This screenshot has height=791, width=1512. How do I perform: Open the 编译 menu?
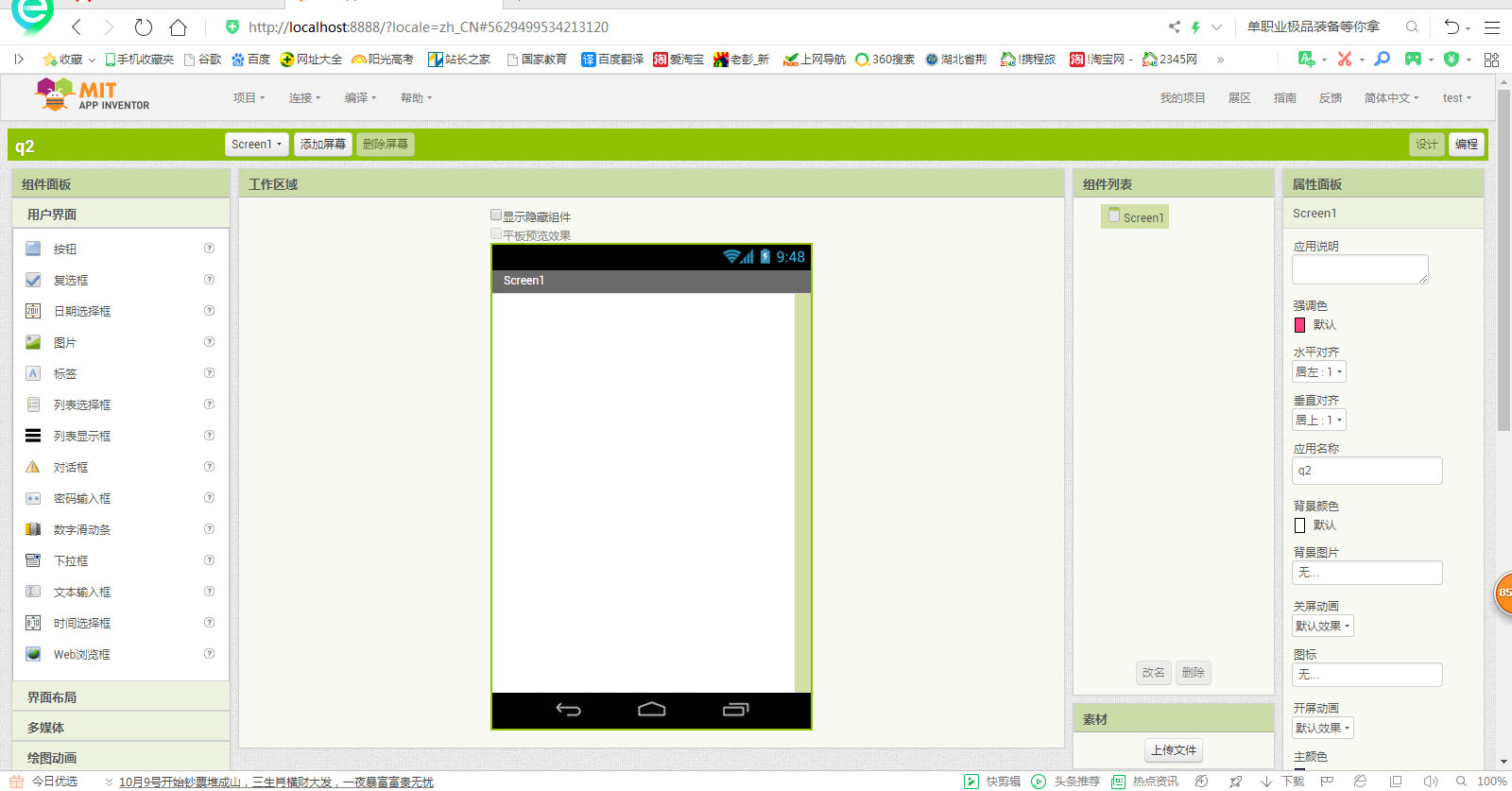360,98
